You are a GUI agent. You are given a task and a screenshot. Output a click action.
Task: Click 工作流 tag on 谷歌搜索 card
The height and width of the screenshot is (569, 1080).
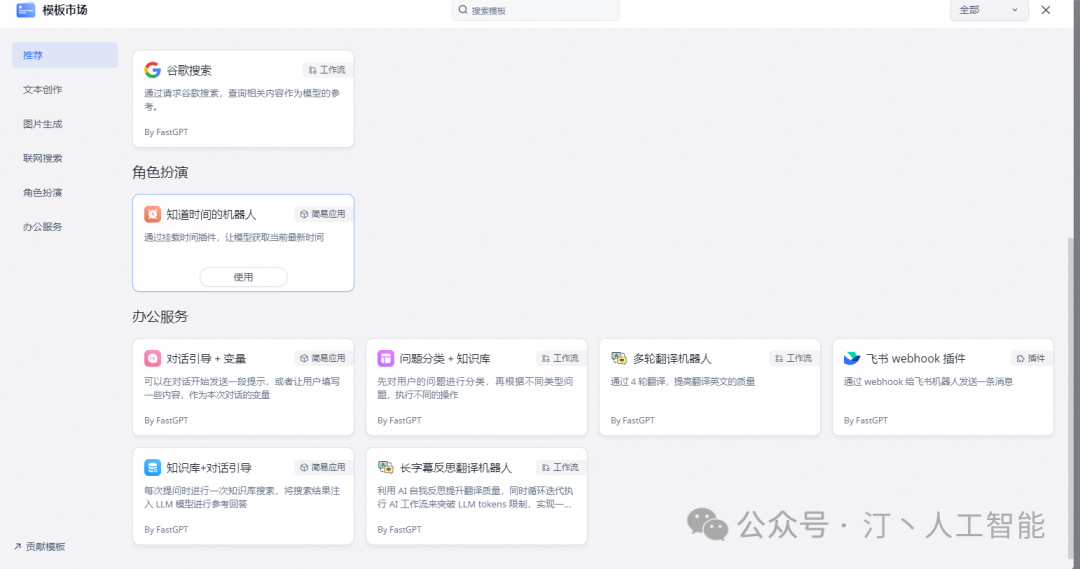[326, 70]
